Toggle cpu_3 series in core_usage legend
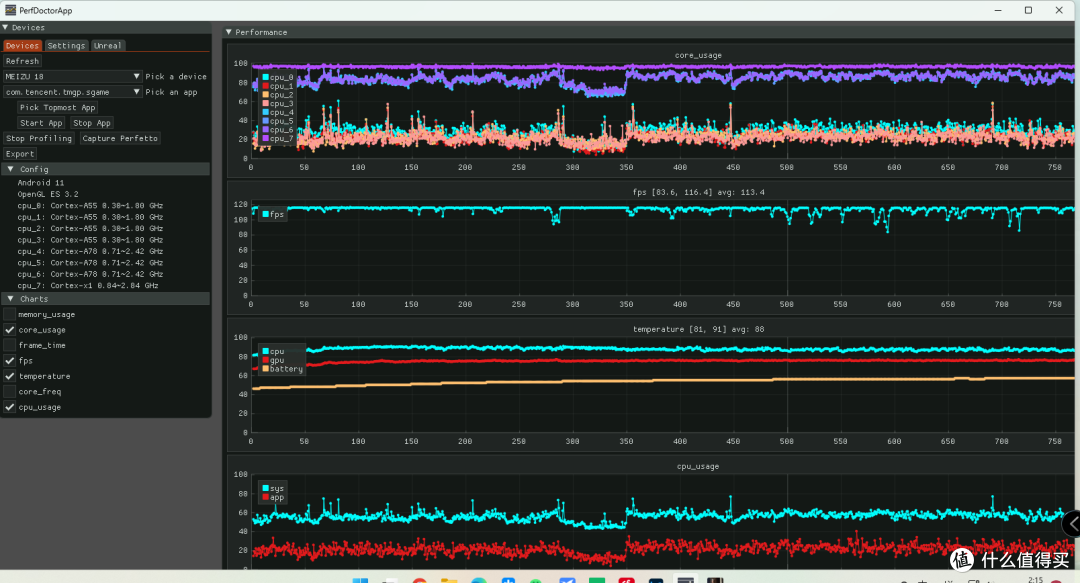Screen dimensions: 1080x583 278,103
